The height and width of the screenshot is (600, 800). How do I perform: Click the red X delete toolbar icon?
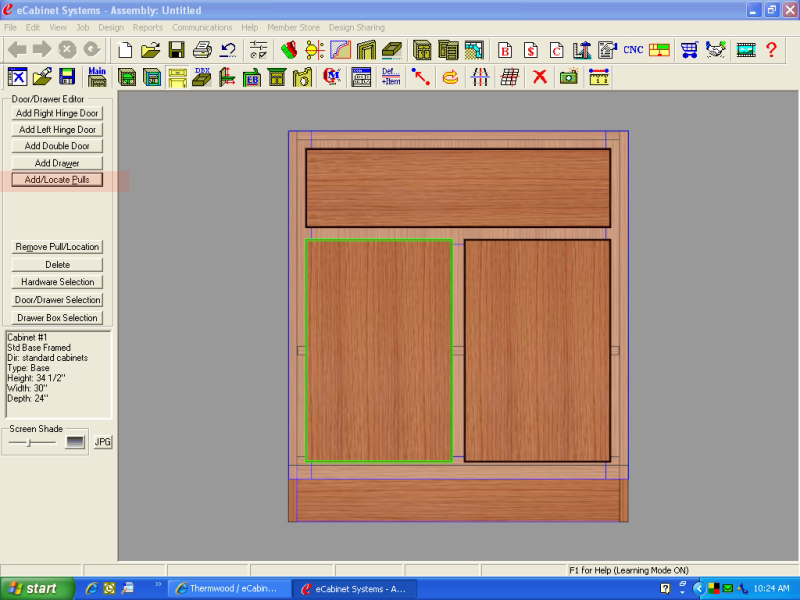(540, 77)
